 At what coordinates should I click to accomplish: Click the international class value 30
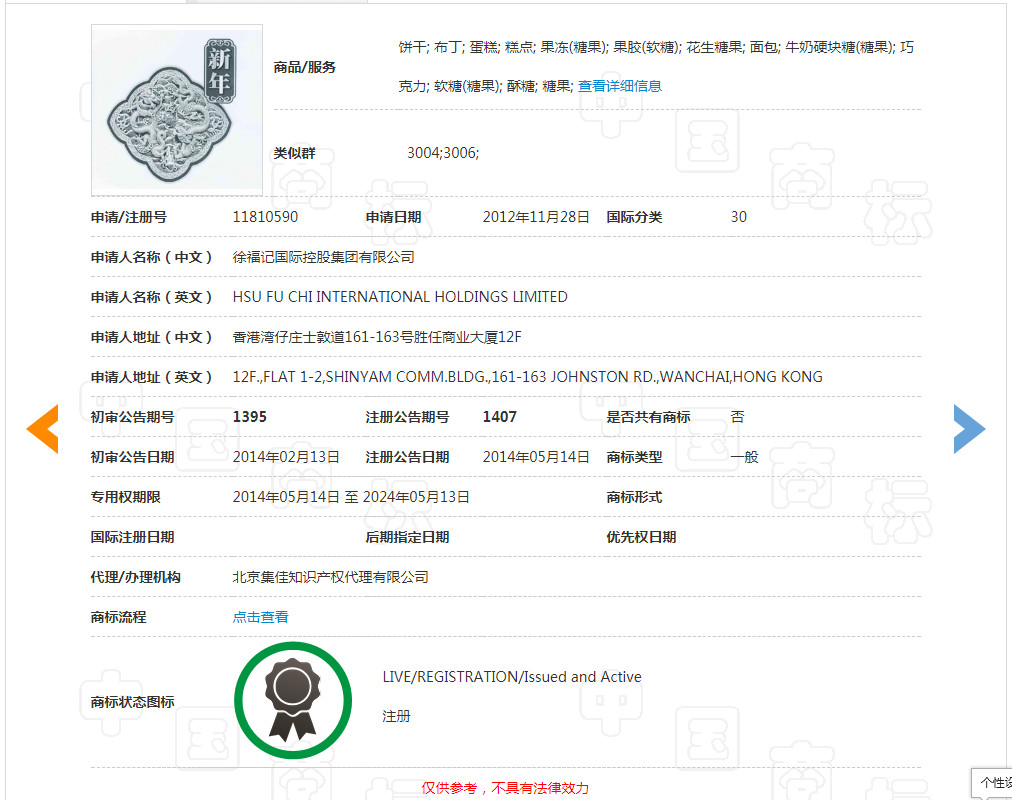737,216
